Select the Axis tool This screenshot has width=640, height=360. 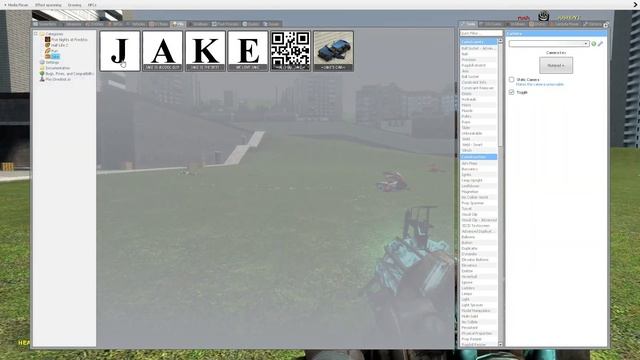pos(478,71)
